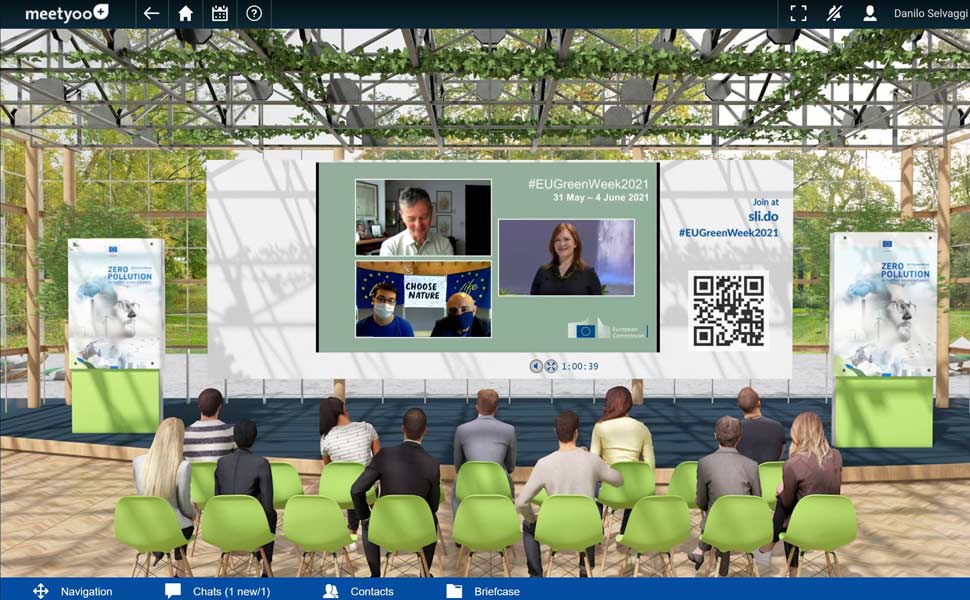
Task: Open the event calendar icon
Action: pos(220,14)
